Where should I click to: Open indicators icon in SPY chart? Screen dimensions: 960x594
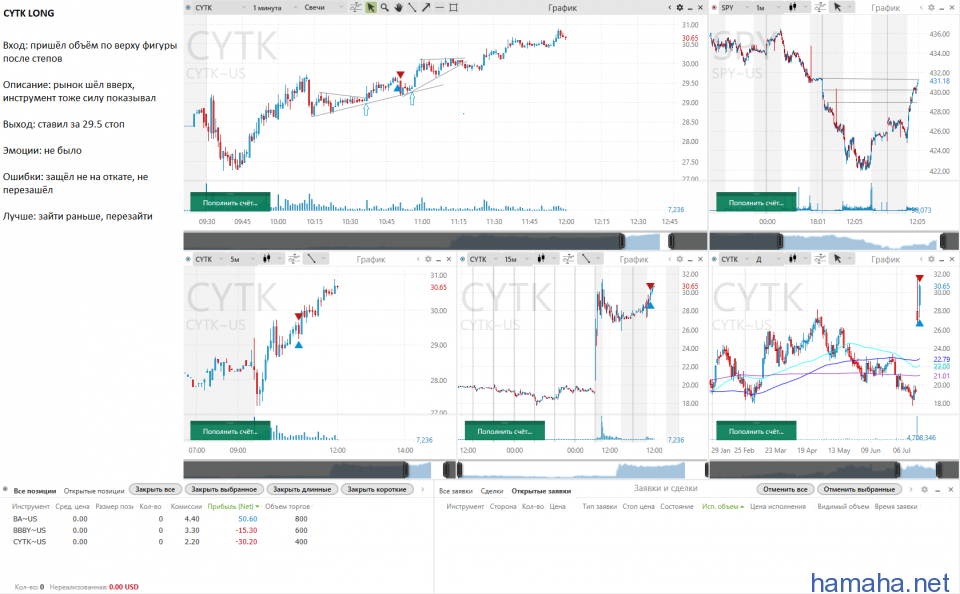(820, 7)
